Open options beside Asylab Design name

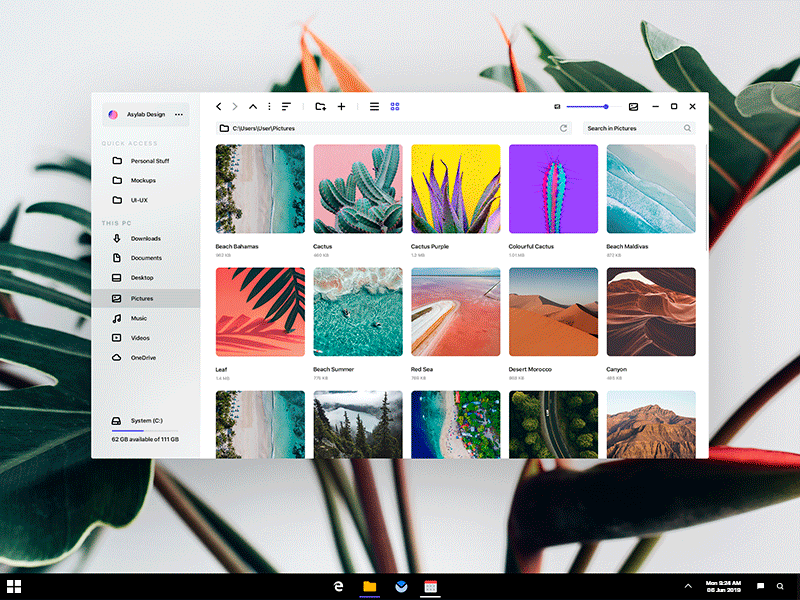[x=178, y=114]
